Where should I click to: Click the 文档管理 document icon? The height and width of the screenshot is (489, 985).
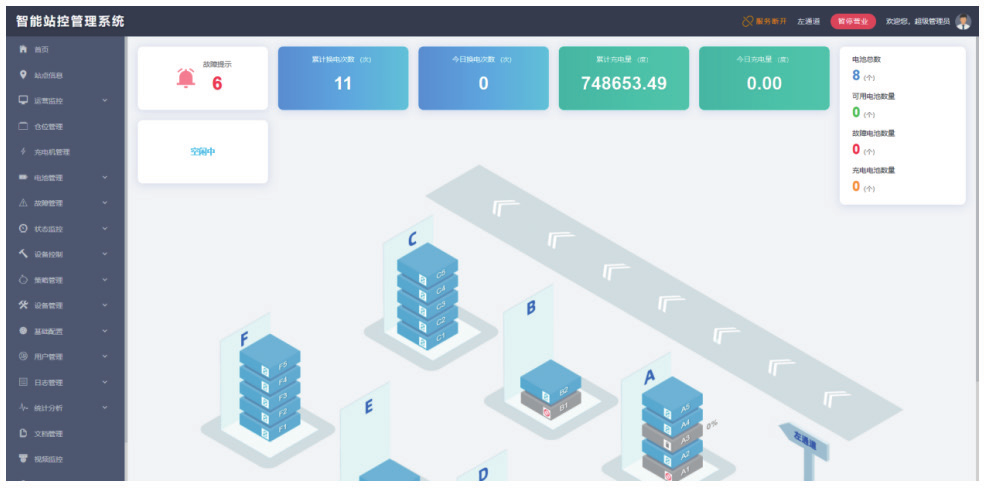pos(23,433)
